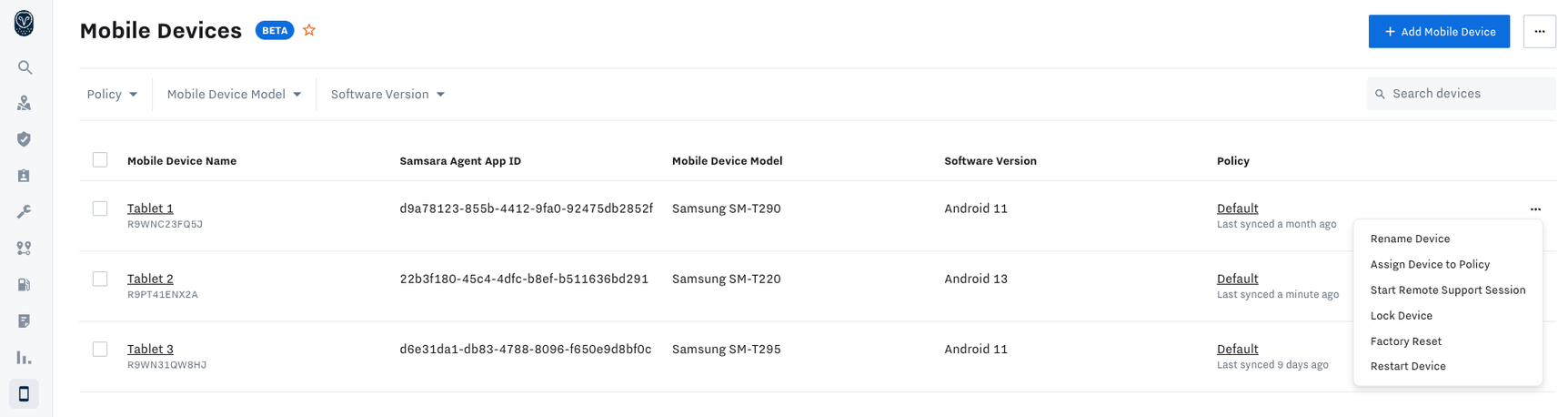
Task: Expand the Software Version filter
Action: point(387,95)
